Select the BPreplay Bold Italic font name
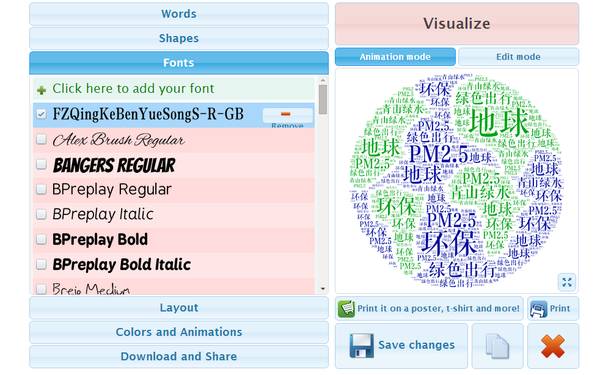This screenshot has height=375, width=600. pos(122,265)
